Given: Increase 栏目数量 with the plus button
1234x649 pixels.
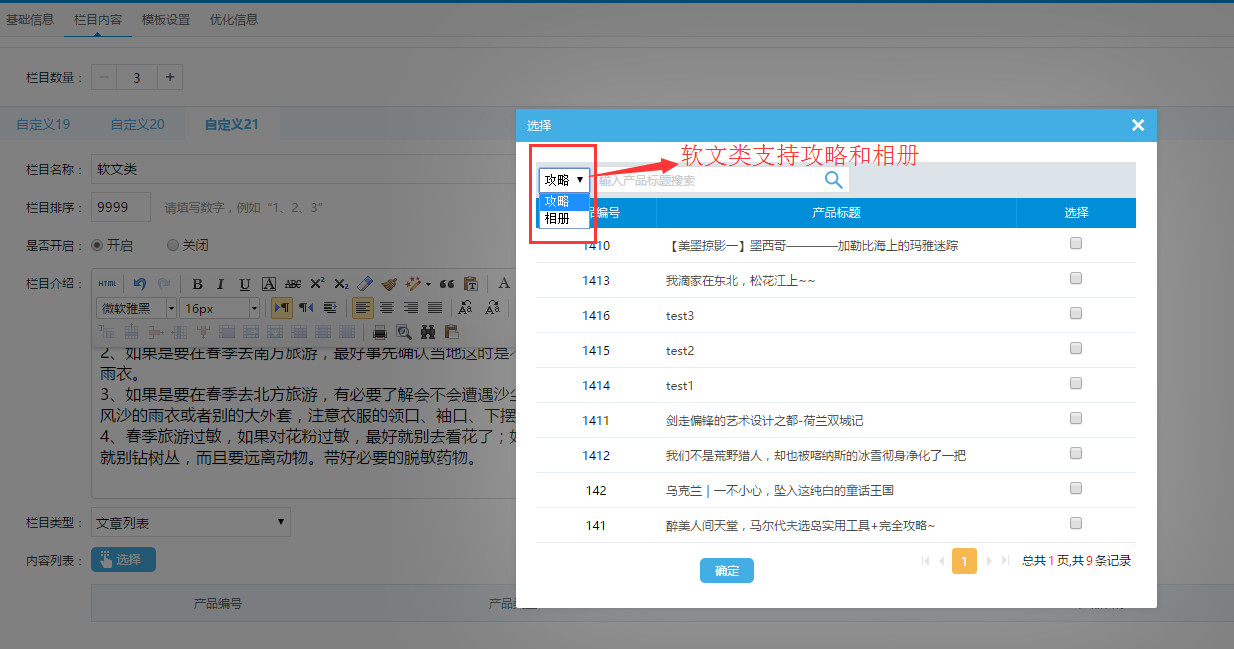Looking at the screenshot, I should [x=169, y=77].
